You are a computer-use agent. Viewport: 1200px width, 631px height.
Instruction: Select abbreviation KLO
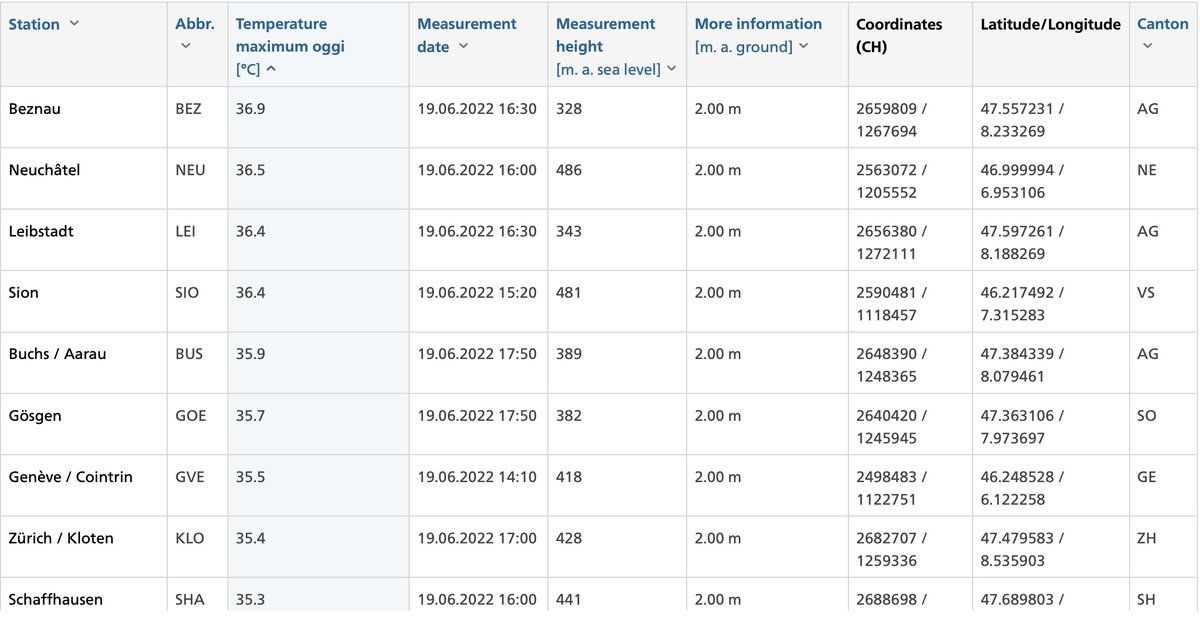tap(189, 538)
